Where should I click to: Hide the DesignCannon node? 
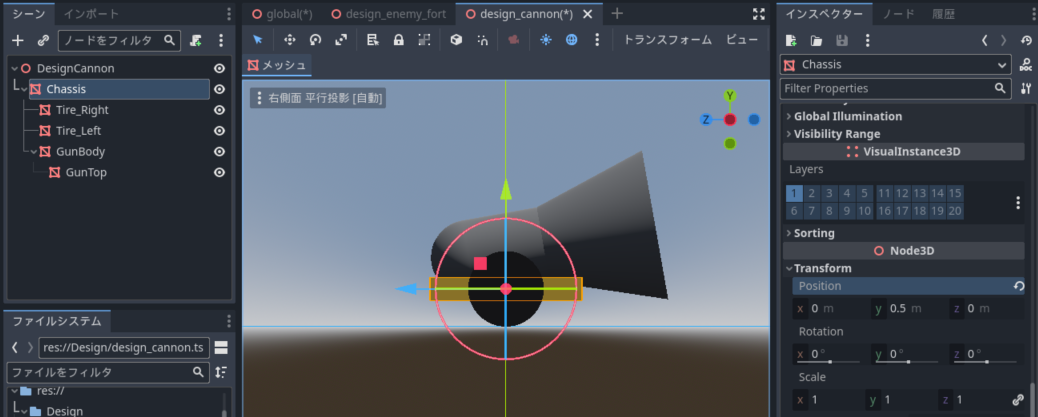(219, 68)
